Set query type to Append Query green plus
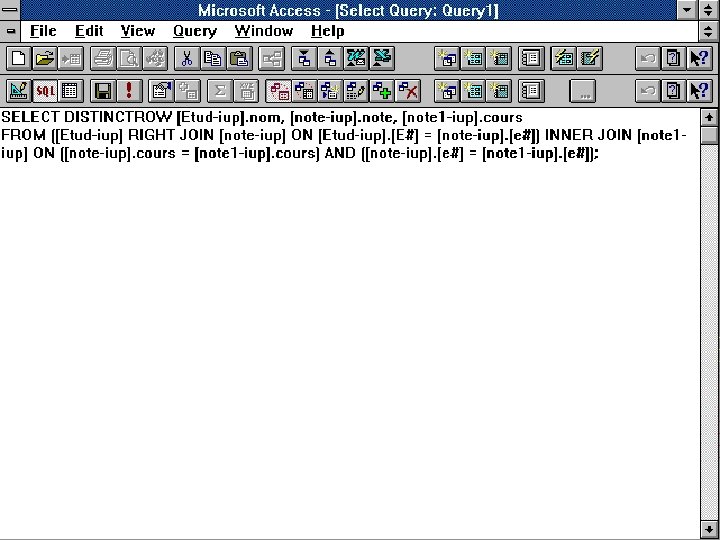The image size is (720, 540). pyautogui.click(x=382, y=91)
